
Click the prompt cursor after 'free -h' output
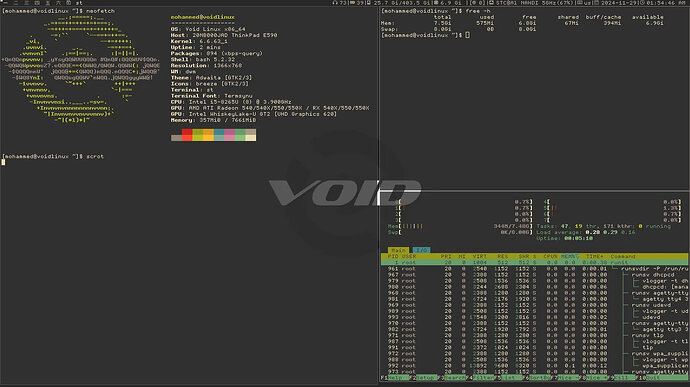click(467, 35)
